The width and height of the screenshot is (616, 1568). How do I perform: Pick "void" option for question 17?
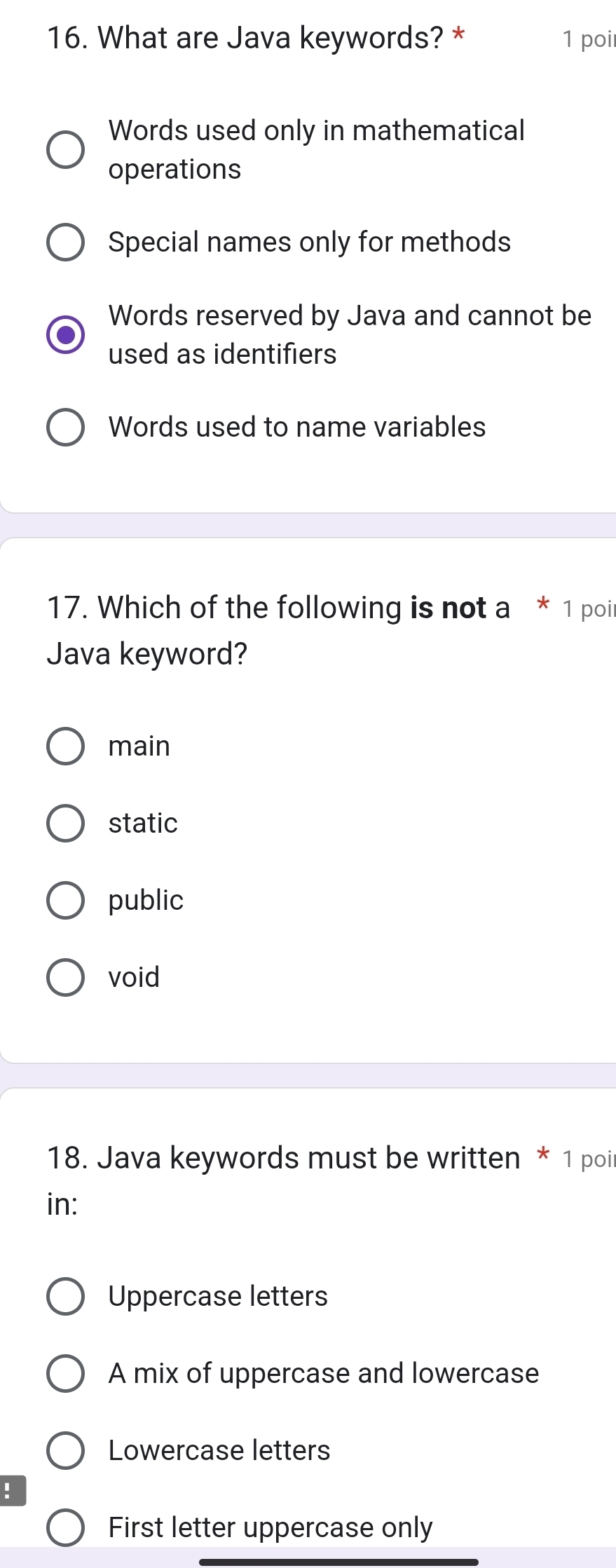65,977
